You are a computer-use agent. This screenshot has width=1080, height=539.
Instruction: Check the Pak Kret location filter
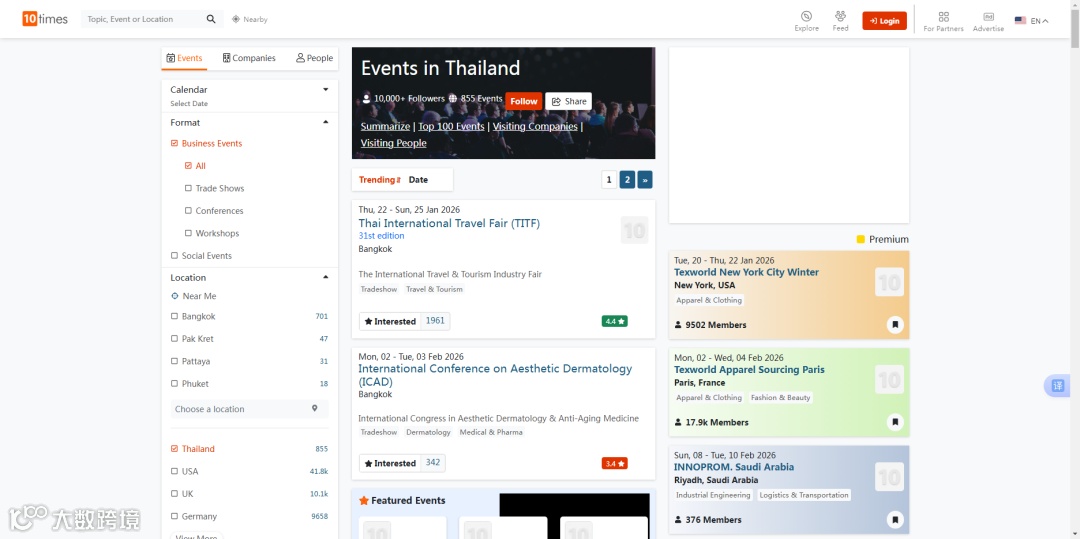point(174,339)
